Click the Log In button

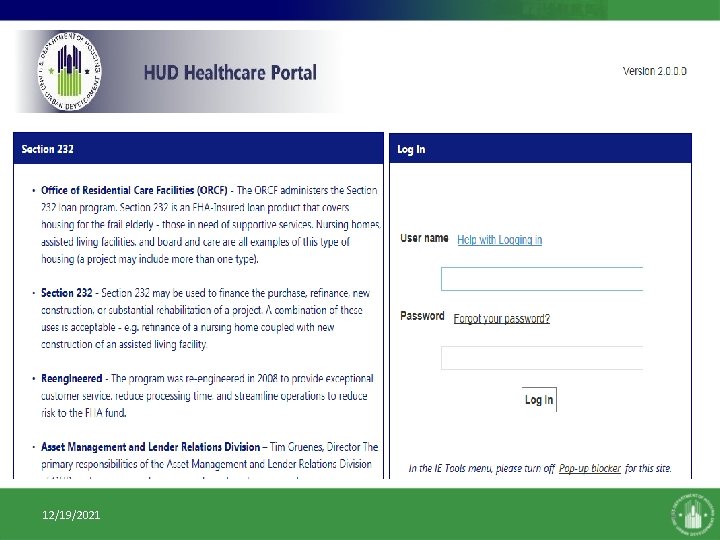539,399
